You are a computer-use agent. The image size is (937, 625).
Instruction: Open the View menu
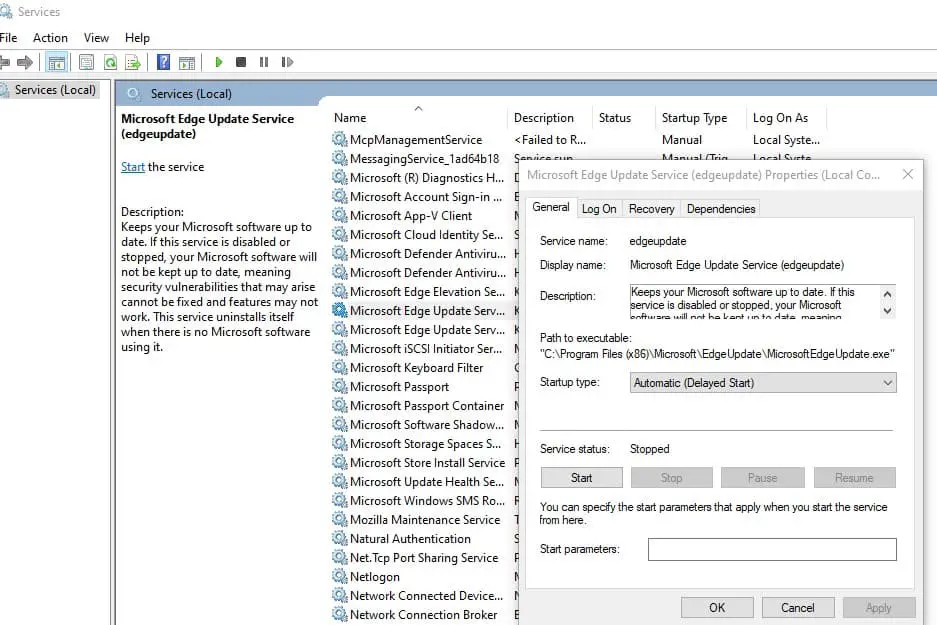pyautogui.click(x=97, y=38)
